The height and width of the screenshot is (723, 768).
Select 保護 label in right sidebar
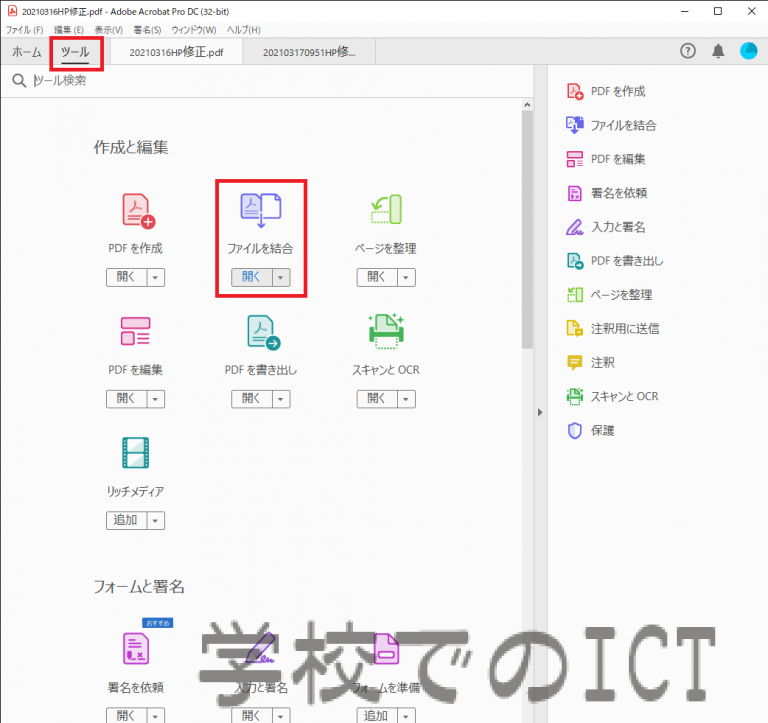[602, 431]
